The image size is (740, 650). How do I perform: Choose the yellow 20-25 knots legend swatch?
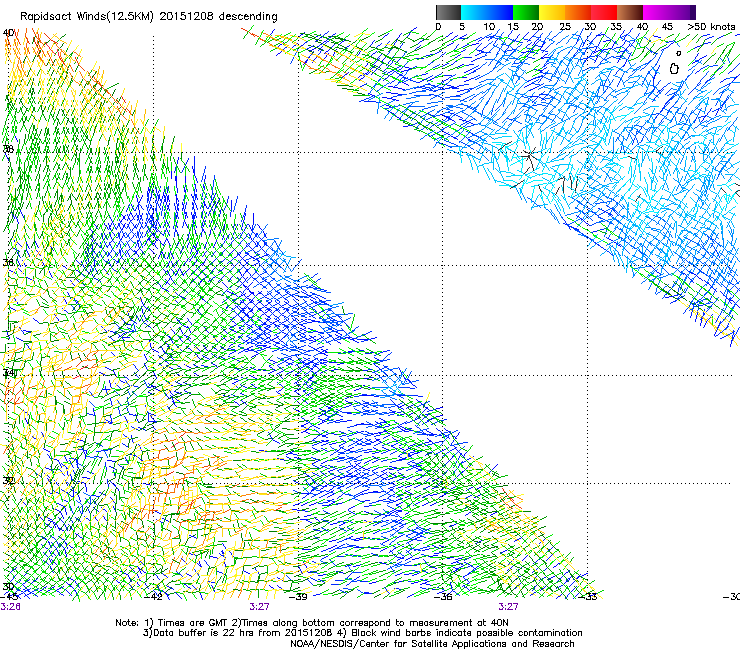(x=552, y=12)
